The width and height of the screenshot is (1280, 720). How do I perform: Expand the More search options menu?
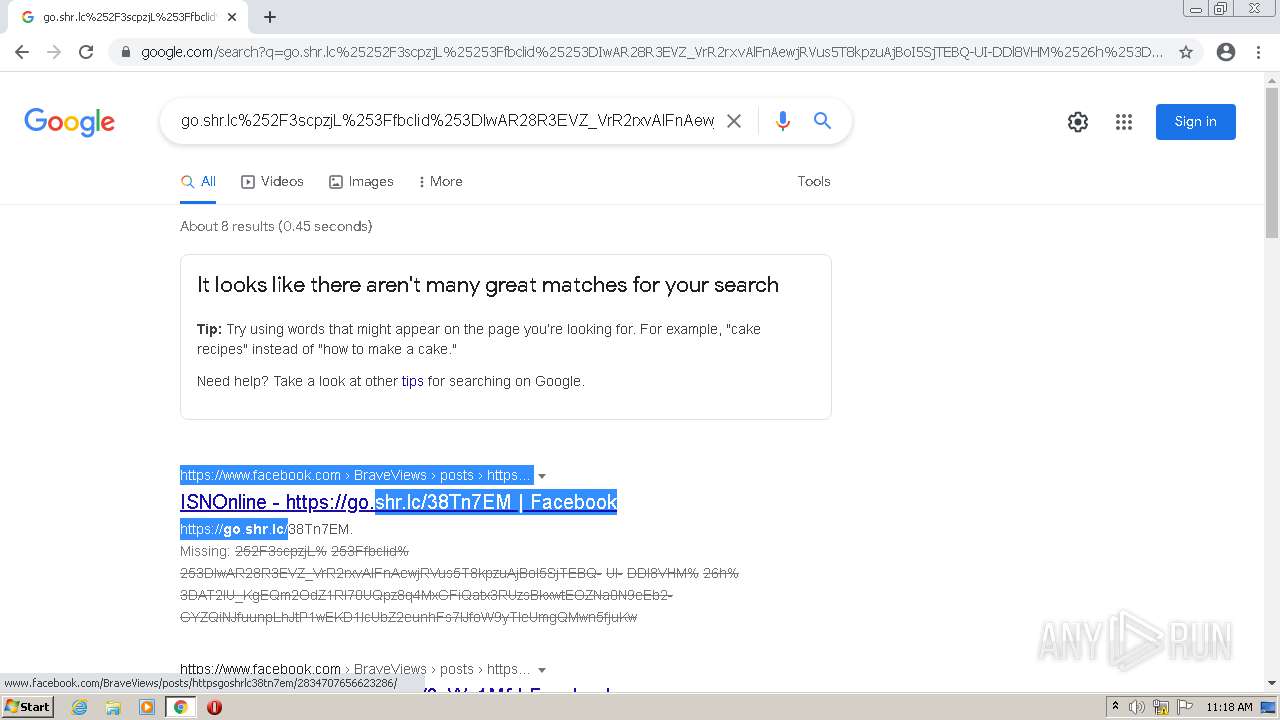coord(440,182)
